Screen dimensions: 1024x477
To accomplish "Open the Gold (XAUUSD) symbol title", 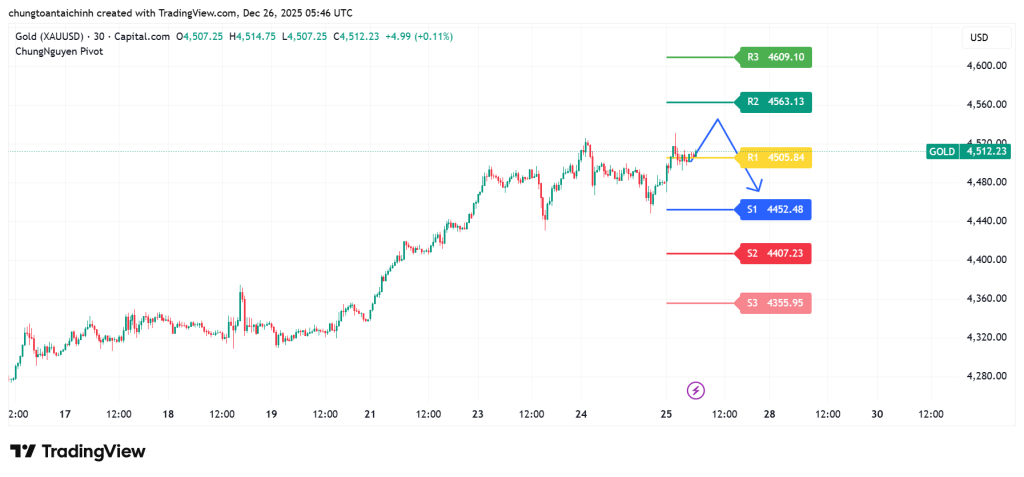I will 54,37.
